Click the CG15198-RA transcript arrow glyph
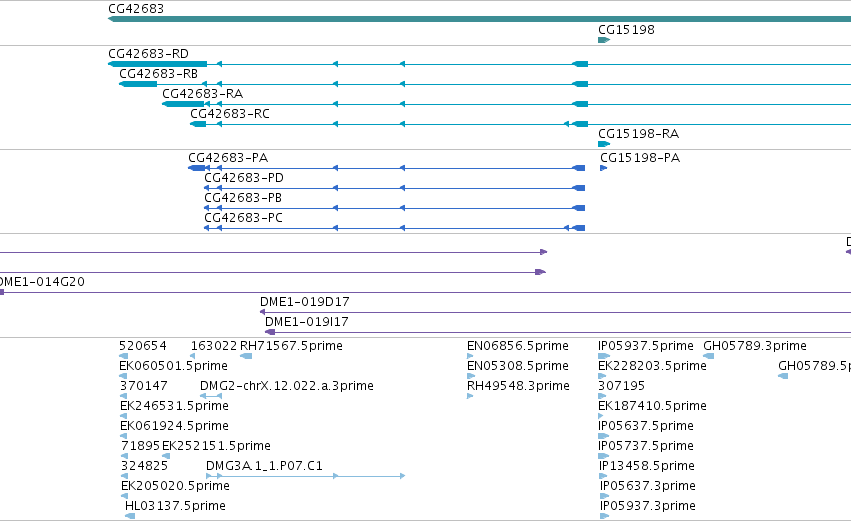This screenshot has width=851, height=521. 604,144
